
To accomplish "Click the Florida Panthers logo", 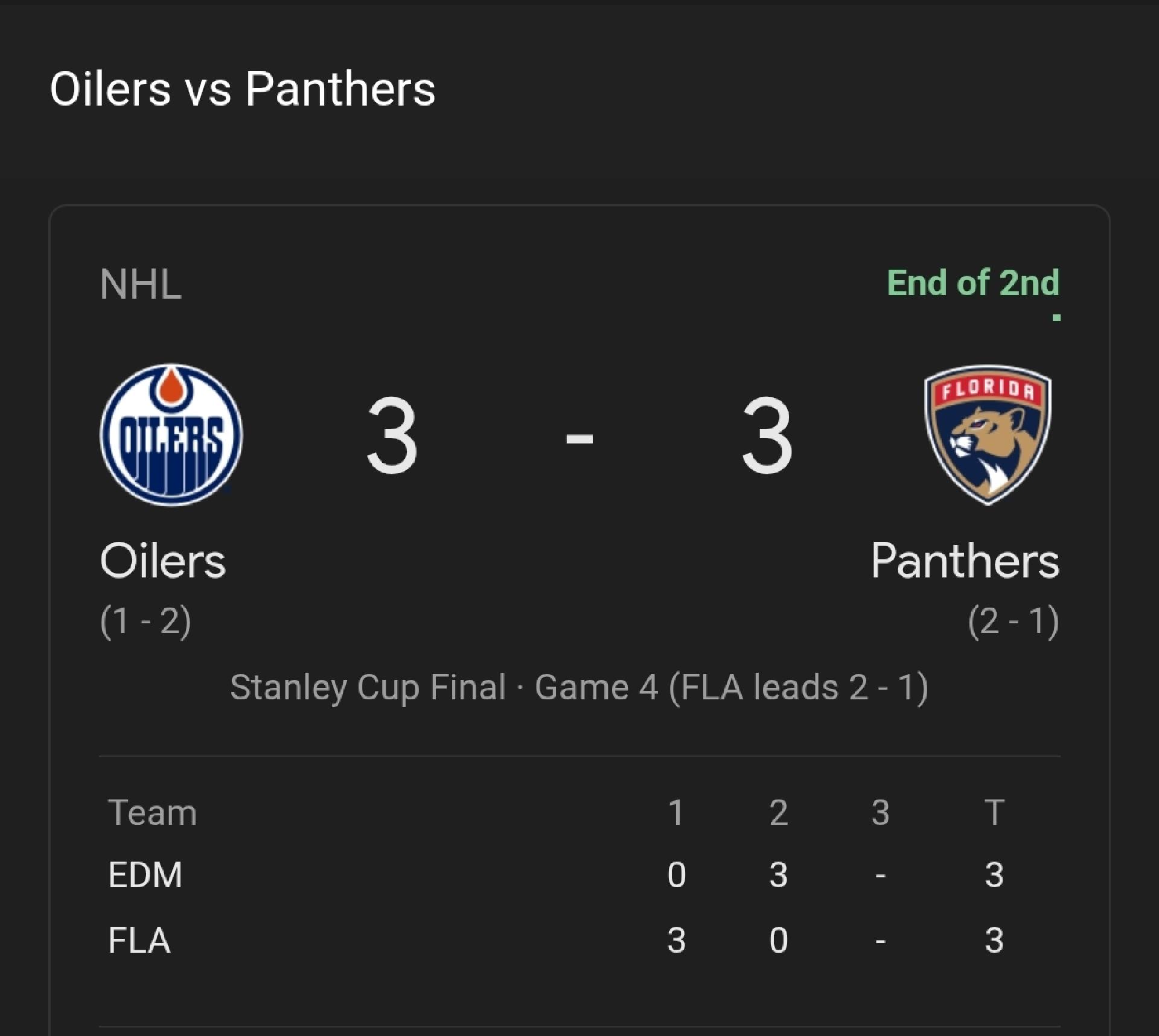I will click(x=988, y=434).
